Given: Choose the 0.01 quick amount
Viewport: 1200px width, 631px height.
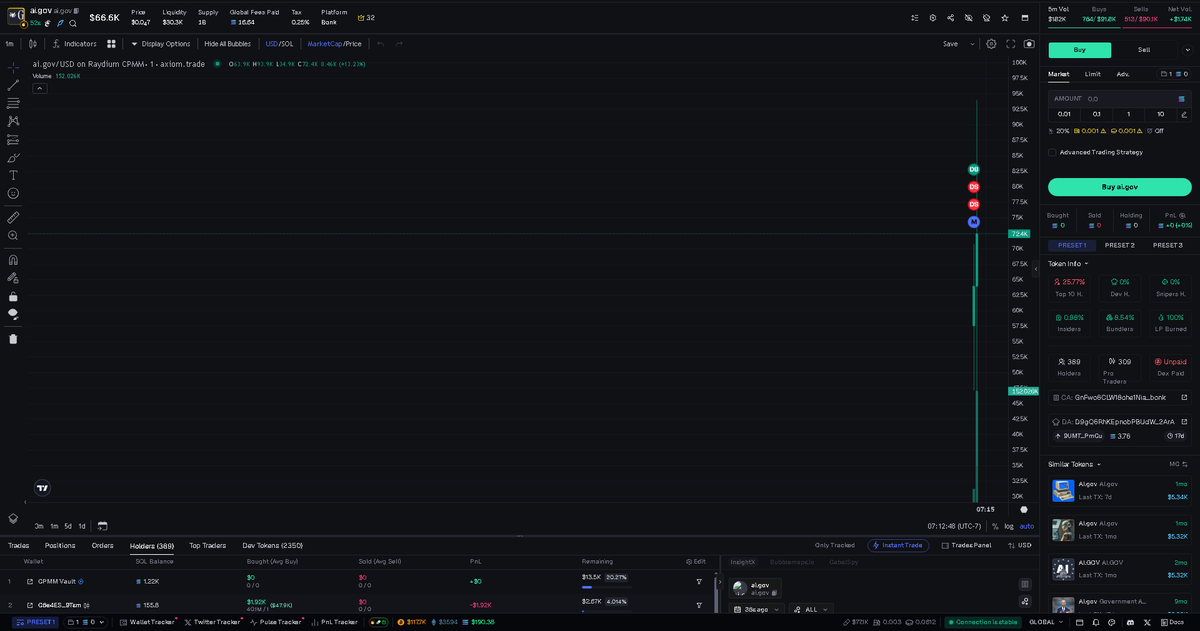Looking at the screenshot, I should pyautogui.click(x=1064, y=114).
